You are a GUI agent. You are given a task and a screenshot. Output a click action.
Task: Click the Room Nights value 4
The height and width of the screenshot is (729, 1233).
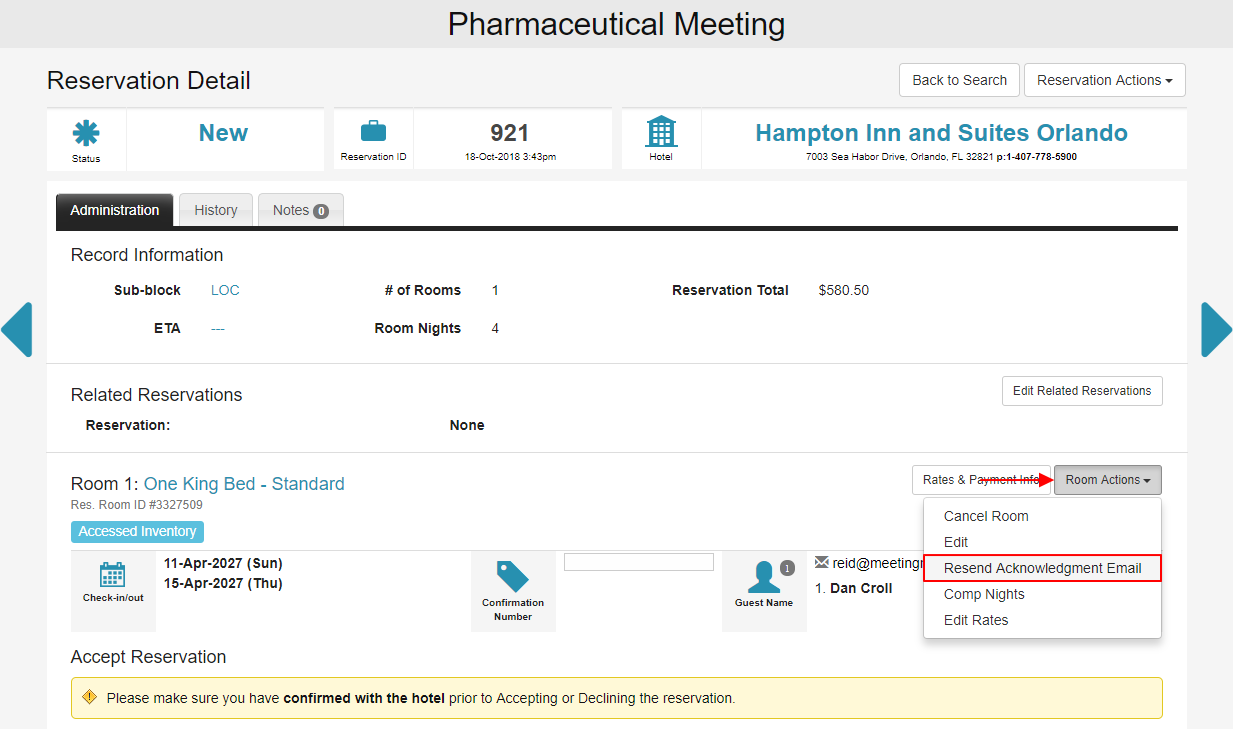(495, 328)
